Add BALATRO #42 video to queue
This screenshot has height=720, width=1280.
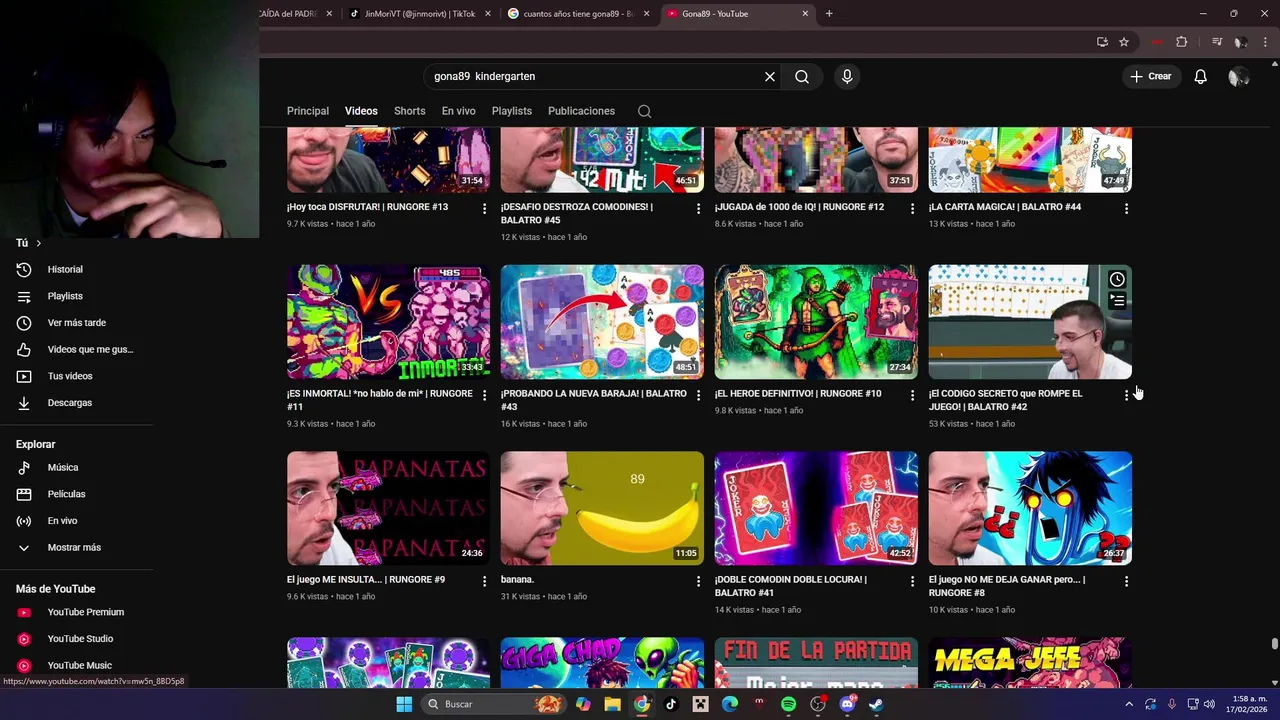(x=1117, y=300)
